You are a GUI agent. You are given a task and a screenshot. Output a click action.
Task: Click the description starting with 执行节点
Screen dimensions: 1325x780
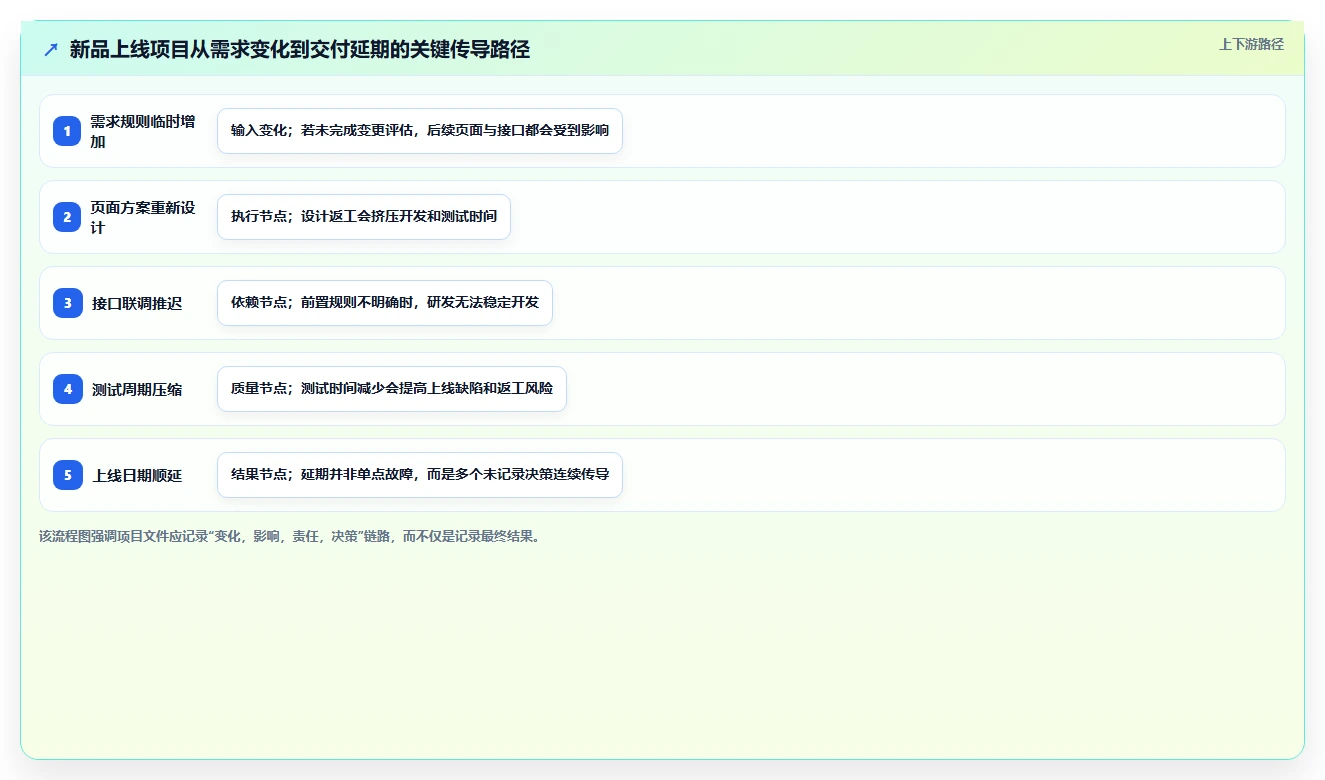pos(364,217)
